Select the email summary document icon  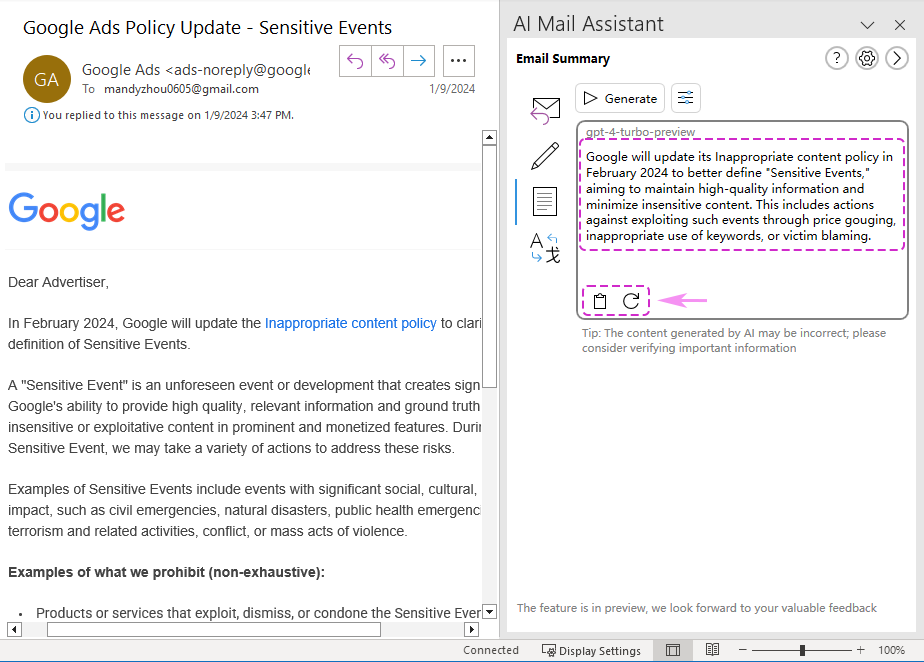click(544, 201)
